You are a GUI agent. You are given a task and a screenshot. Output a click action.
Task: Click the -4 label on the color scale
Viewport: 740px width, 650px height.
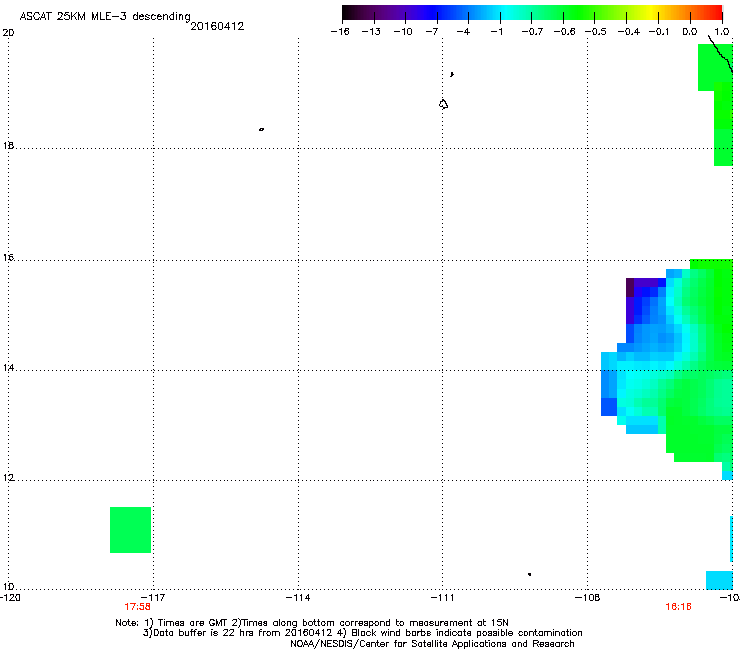tap(463, 32)
